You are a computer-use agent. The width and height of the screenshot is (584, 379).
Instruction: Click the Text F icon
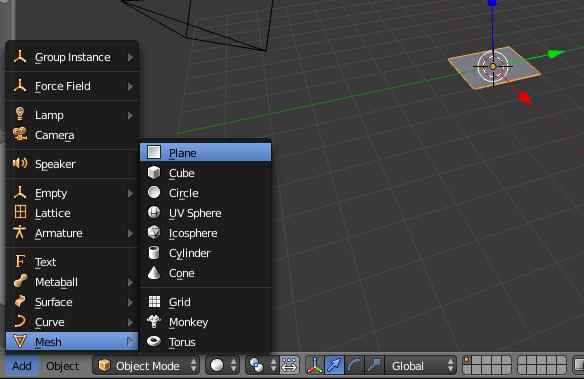[20, 261]
